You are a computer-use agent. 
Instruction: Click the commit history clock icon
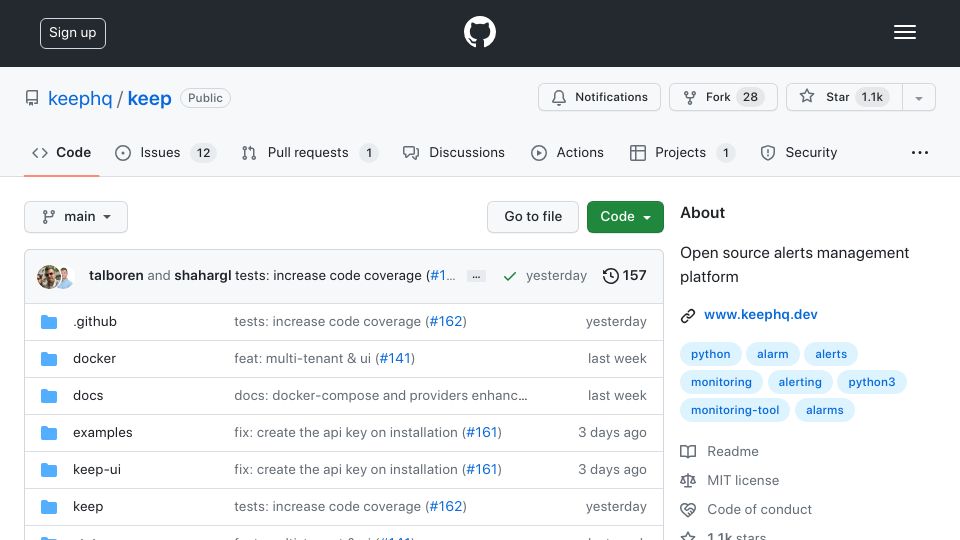(610, 276)
